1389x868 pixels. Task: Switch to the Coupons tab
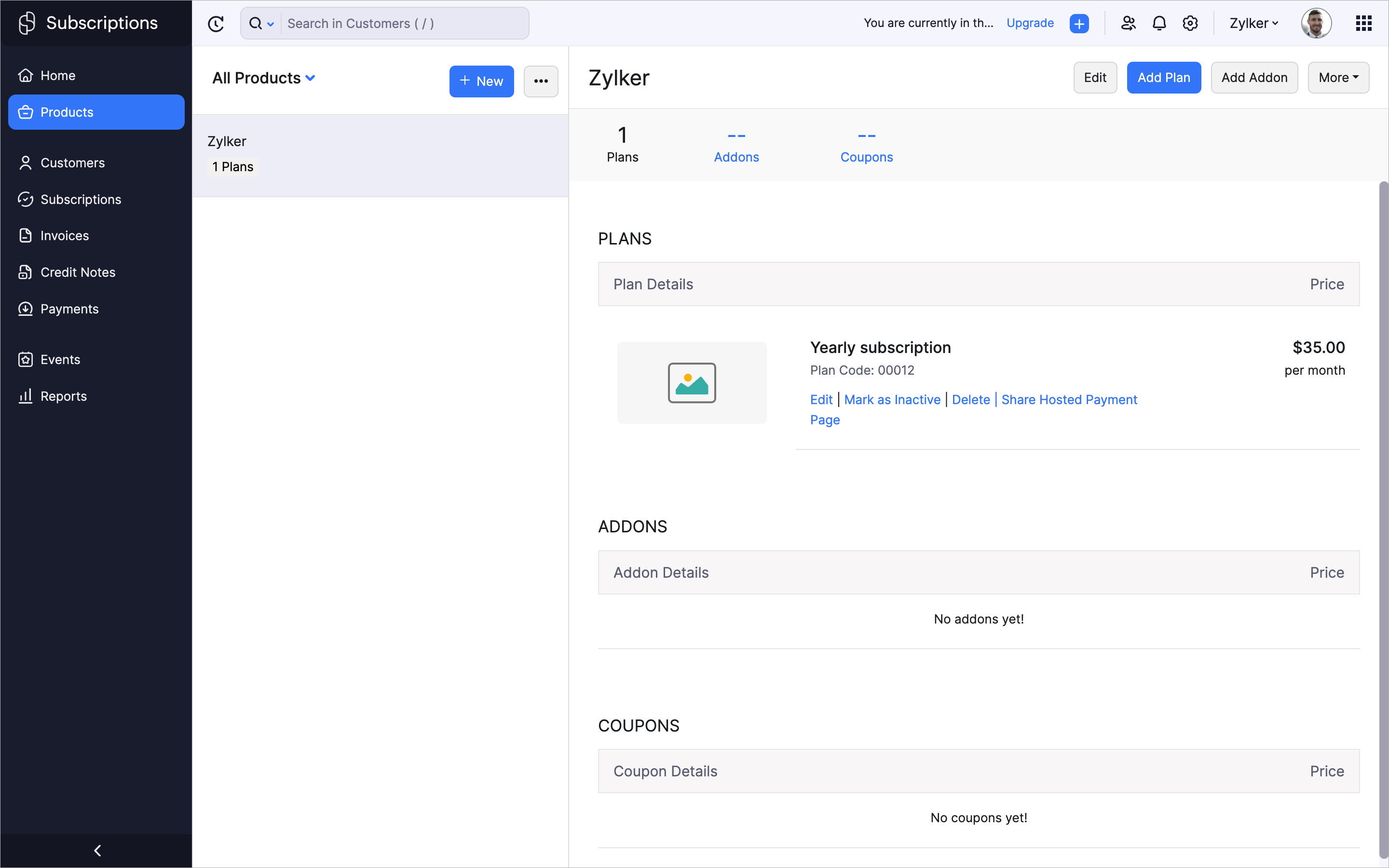click(x=867, y=145)
